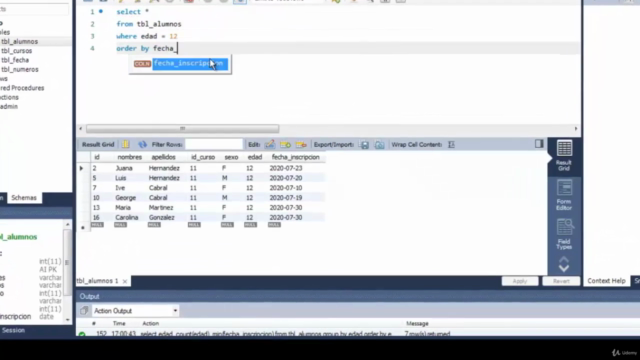The width and height of the screenshot is (640, 360).
Task: Click the edad column header
Action: [255, 157]
